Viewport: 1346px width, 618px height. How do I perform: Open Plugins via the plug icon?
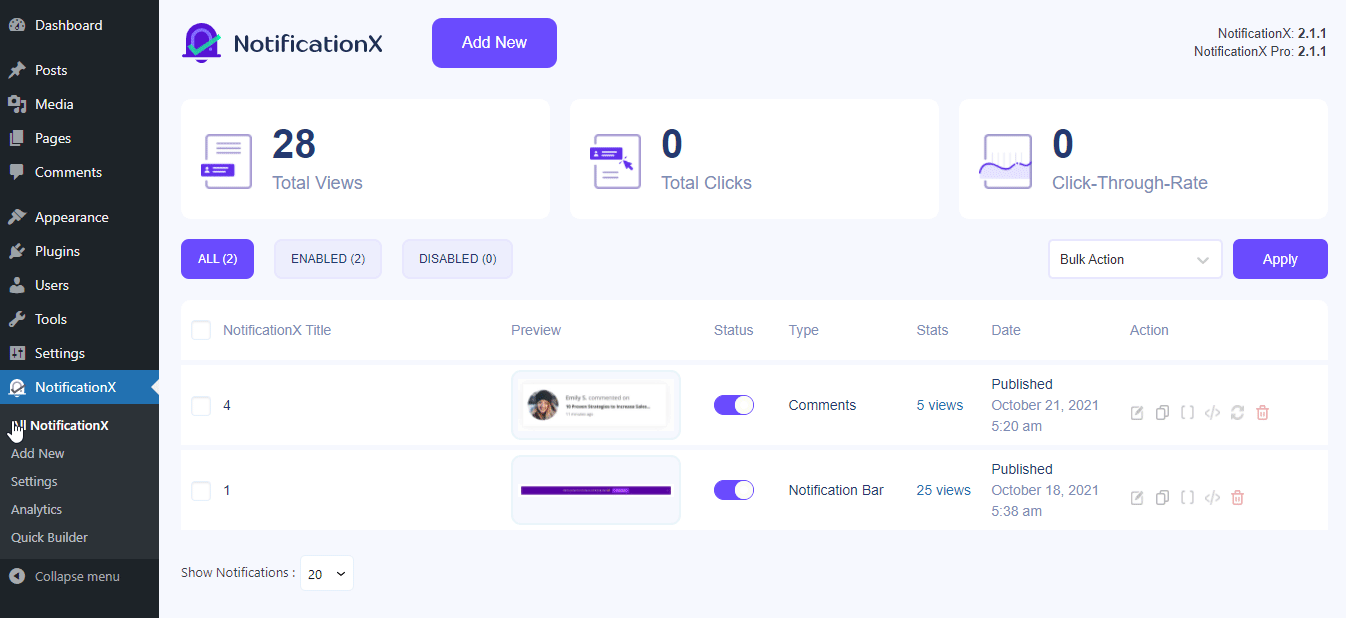point(17,251)
